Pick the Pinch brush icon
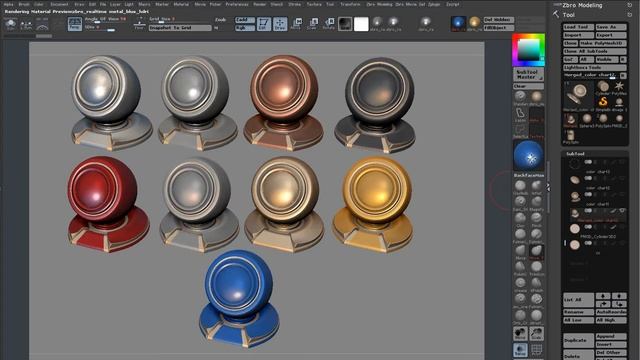 point(536,219)
